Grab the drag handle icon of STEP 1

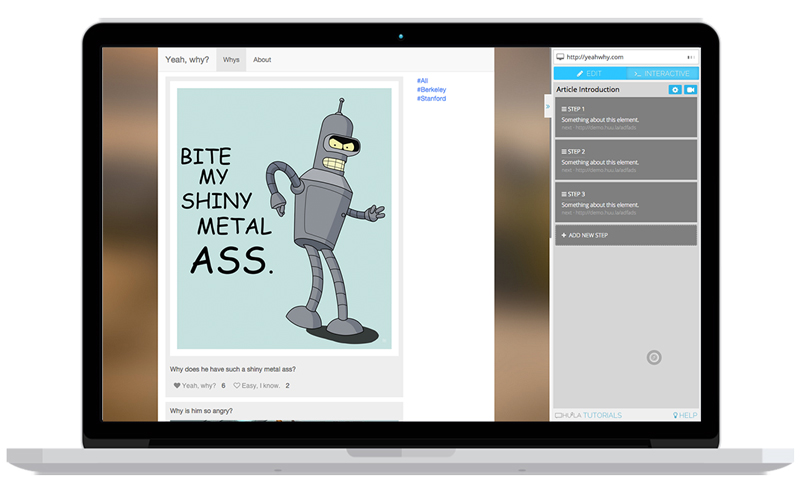tap(564, 109)
